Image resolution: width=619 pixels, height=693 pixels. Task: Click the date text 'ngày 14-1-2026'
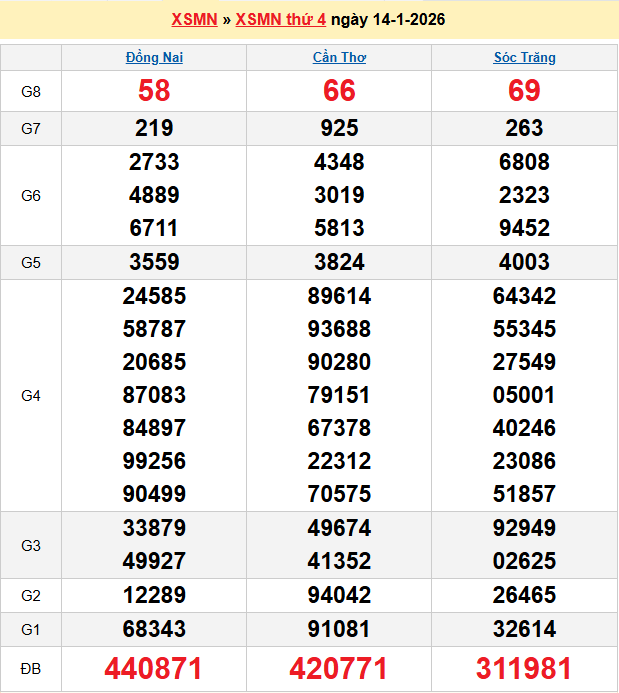388,19
